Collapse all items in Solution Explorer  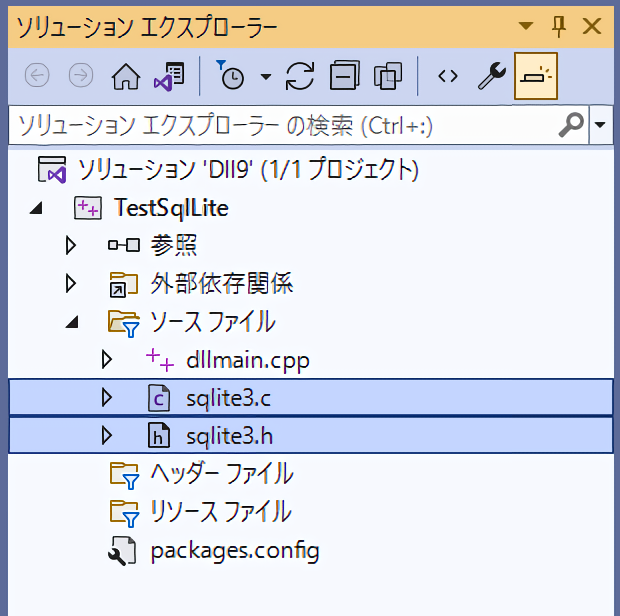pyautogui.click(x=345, y=76)
